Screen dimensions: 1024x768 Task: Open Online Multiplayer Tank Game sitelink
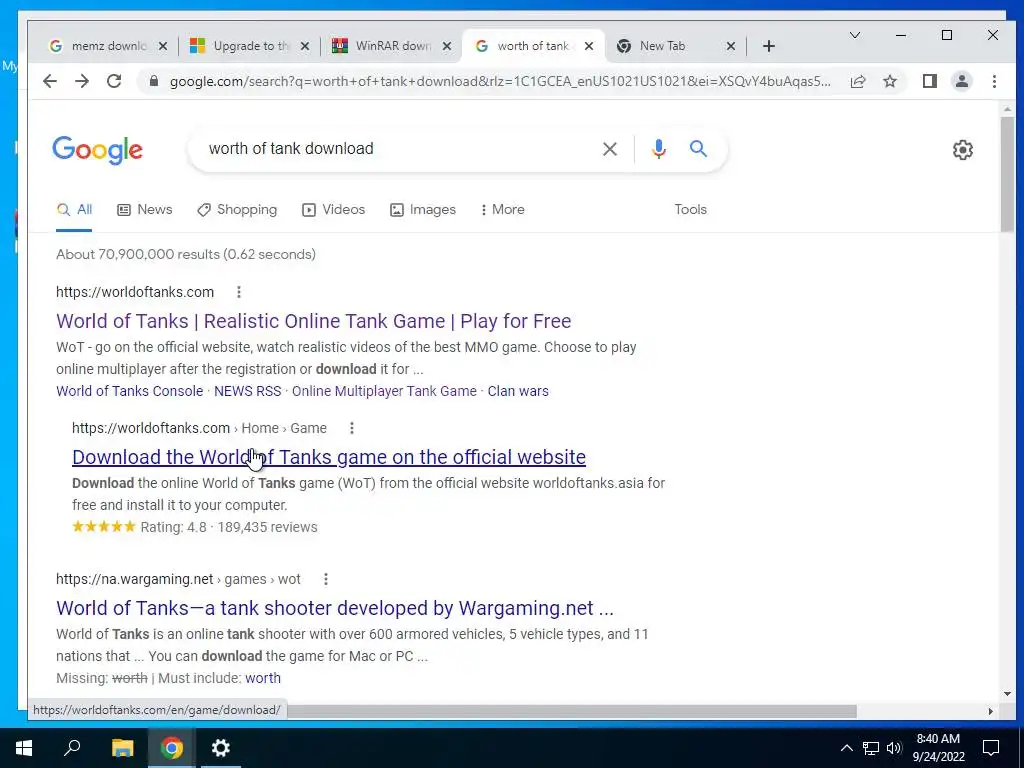[384, 391]
